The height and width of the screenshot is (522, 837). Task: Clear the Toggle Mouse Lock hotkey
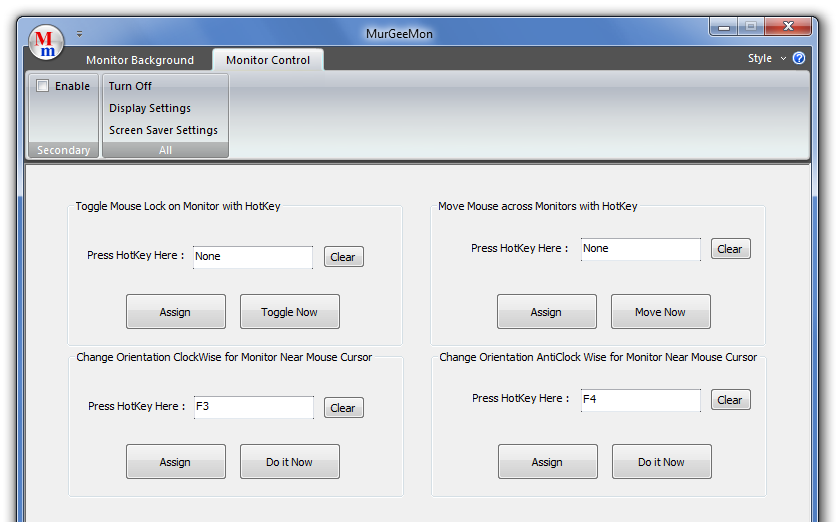[x=343, y=257]
